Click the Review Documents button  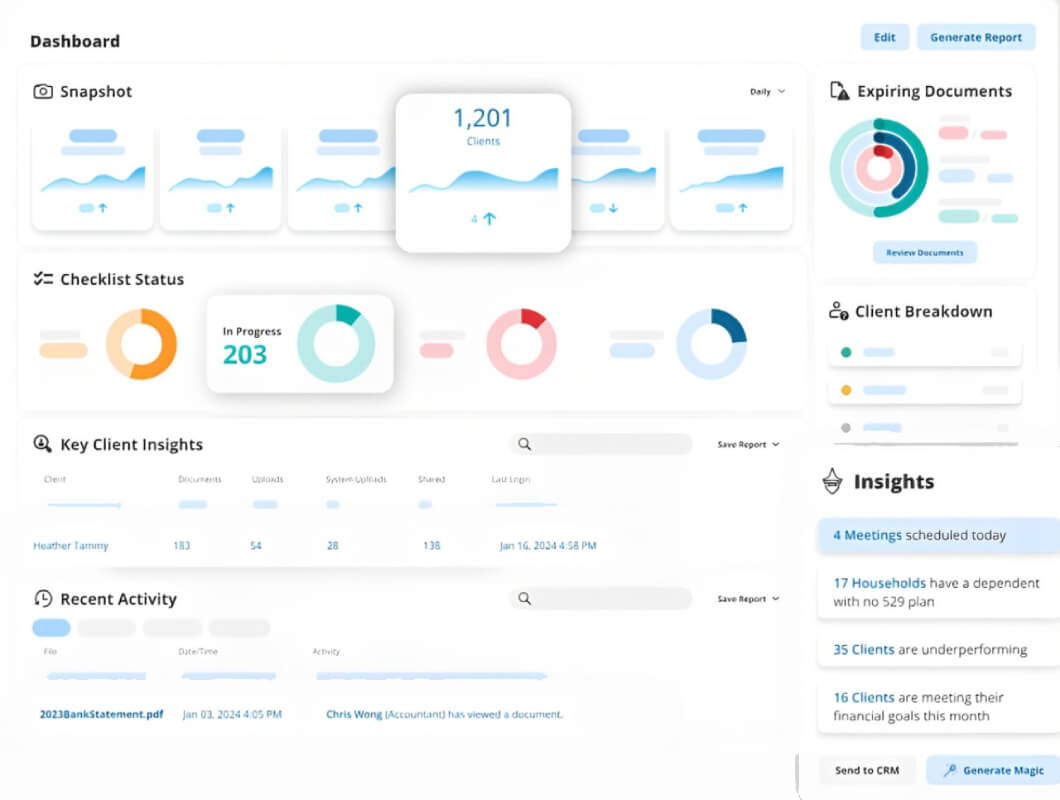(x=925, y=252)
